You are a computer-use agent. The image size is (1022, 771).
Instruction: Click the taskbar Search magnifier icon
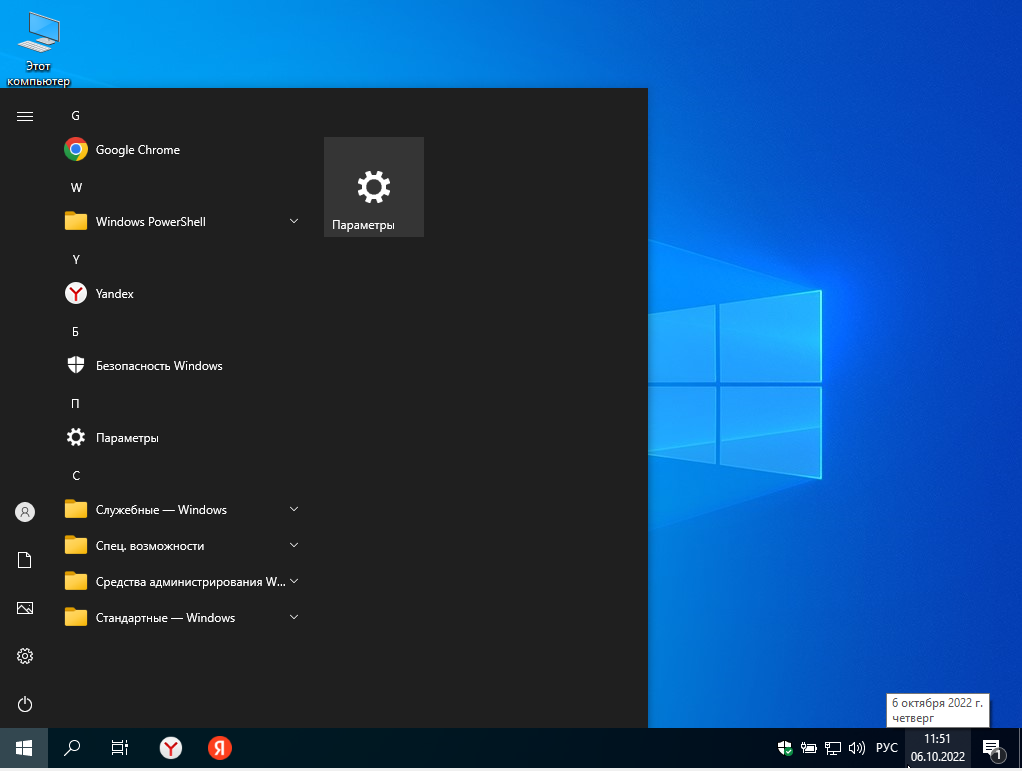(x=72, y=748)
